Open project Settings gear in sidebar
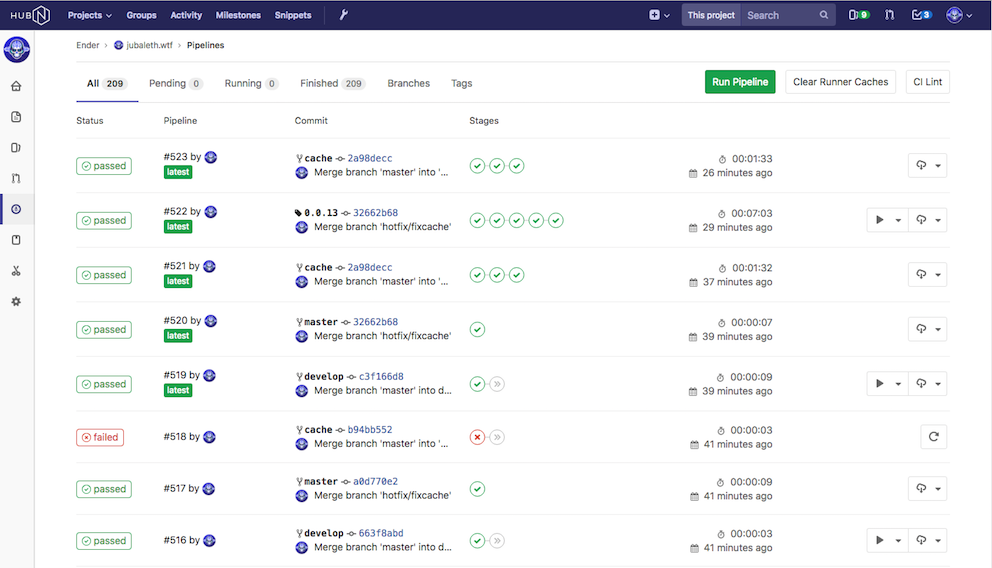This screenshot has width=992, height=568. [x=16, y=302]
